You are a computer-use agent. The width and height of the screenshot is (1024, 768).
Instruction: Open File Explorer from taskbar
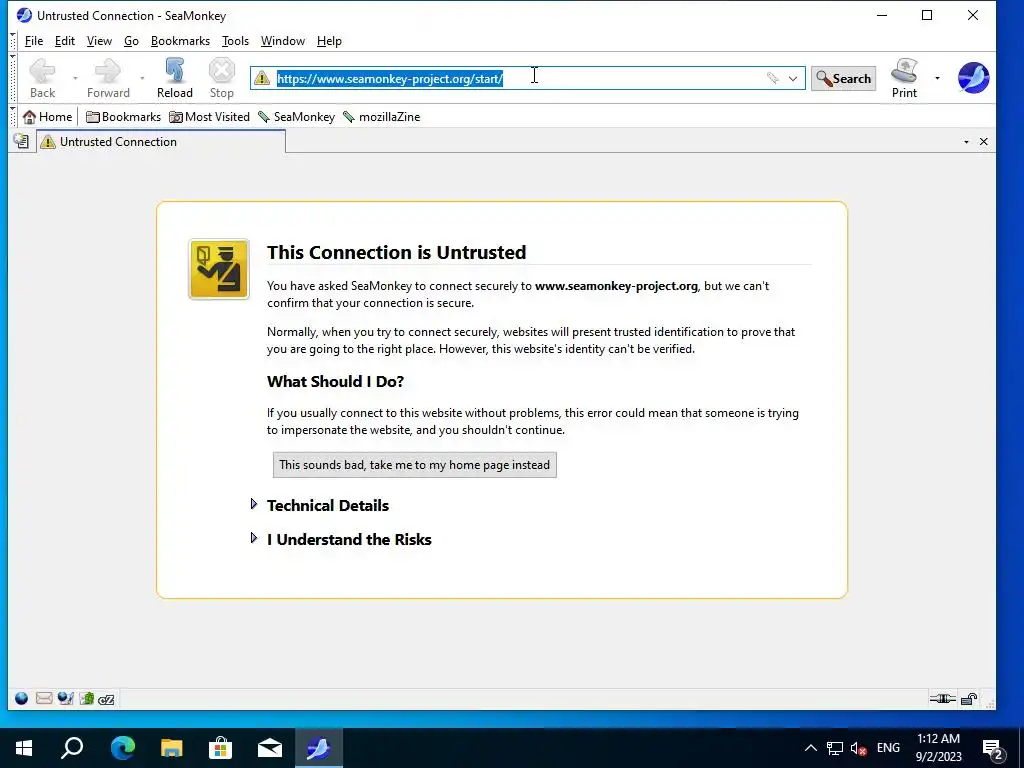click(x=172, y=748)
